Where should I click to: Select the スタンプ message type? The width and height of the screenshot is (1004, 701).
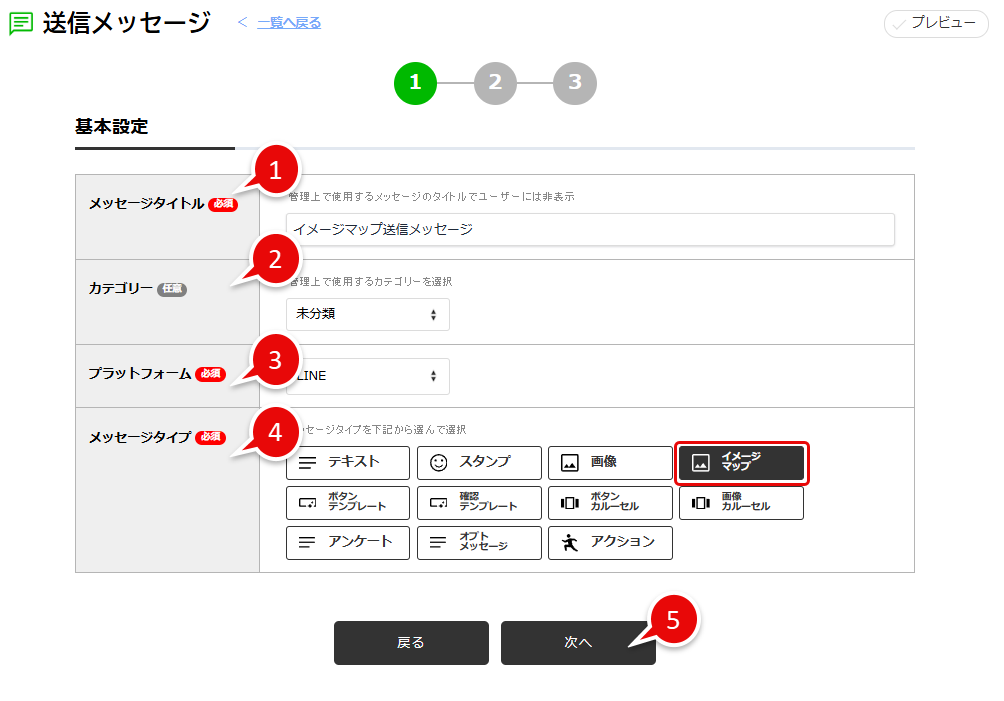478,462
